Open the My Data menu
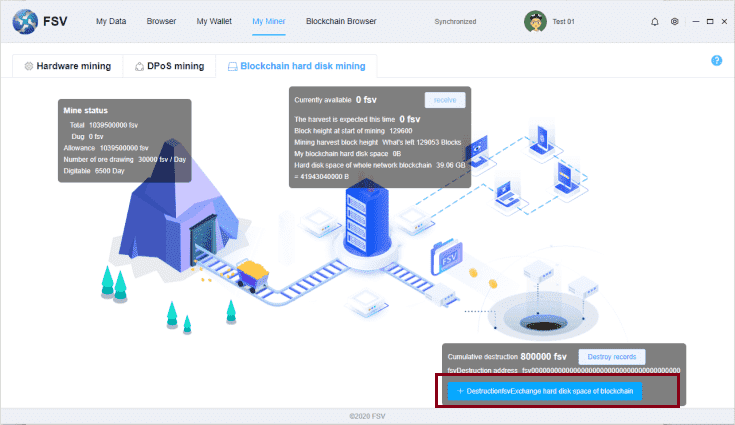This screenshot has height=425, width=735. coord(111,21)
